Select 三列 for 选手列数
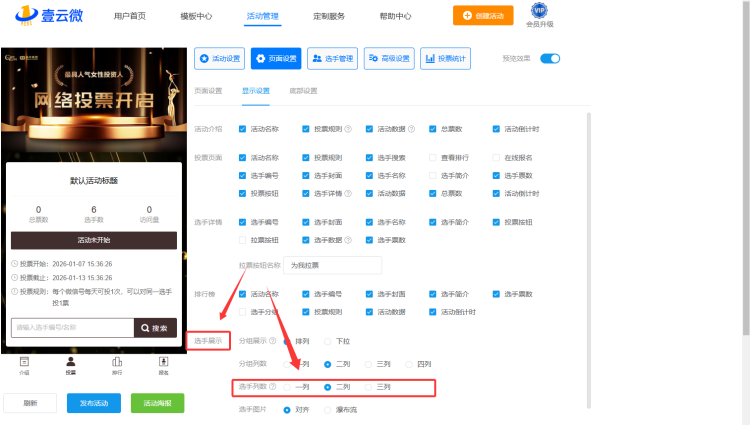 tap(370, 386)
